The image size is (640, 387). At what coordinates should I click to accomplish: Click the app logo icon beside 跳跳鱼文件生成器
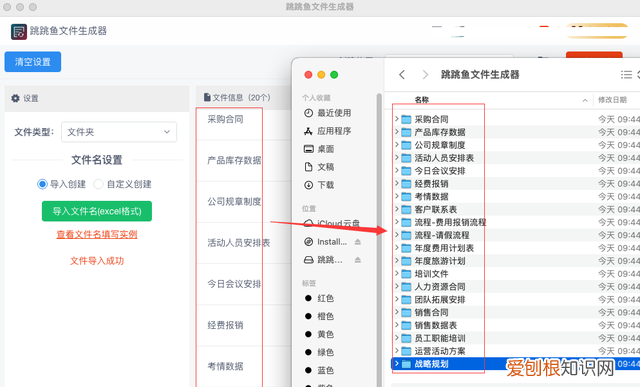coord(19,31)
